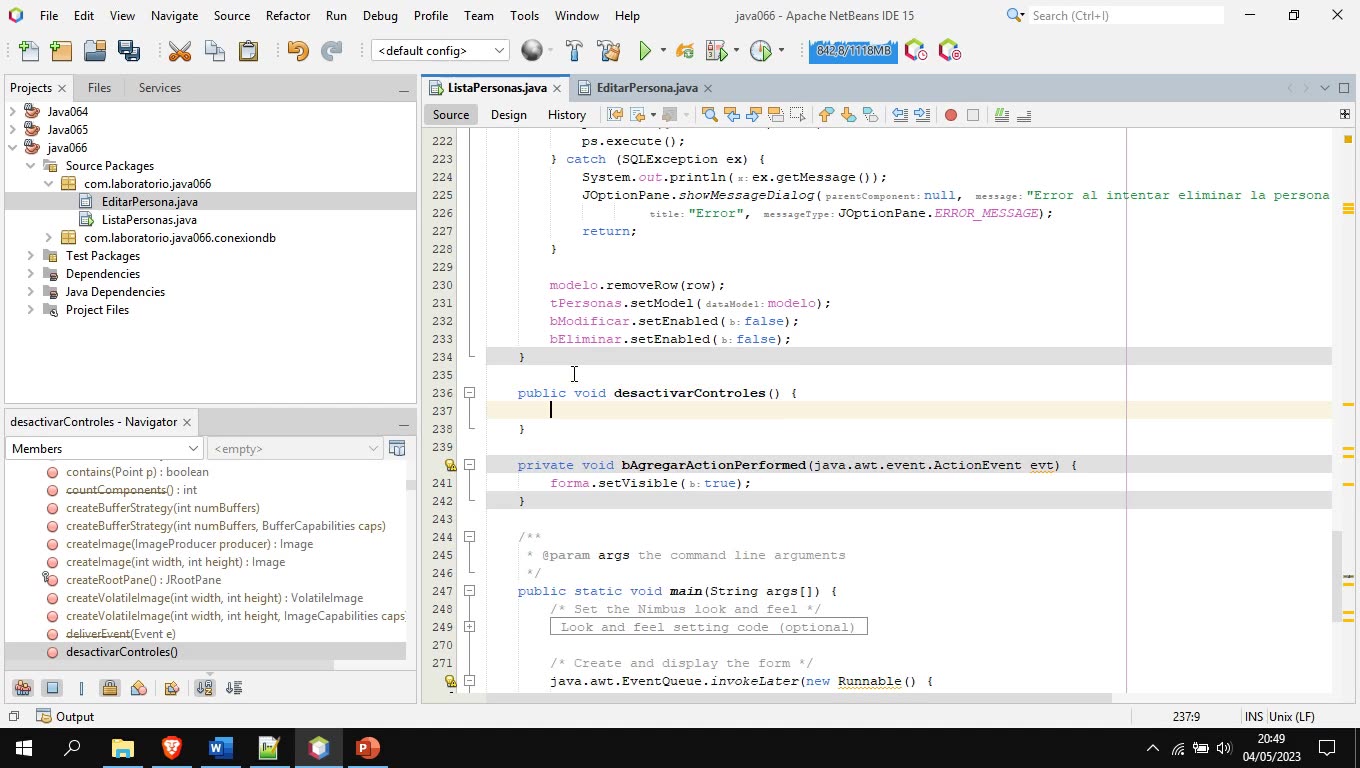Collapse the java066 project node
The height and width of the screenshot is (768, 1360).
tap(12, 148)
